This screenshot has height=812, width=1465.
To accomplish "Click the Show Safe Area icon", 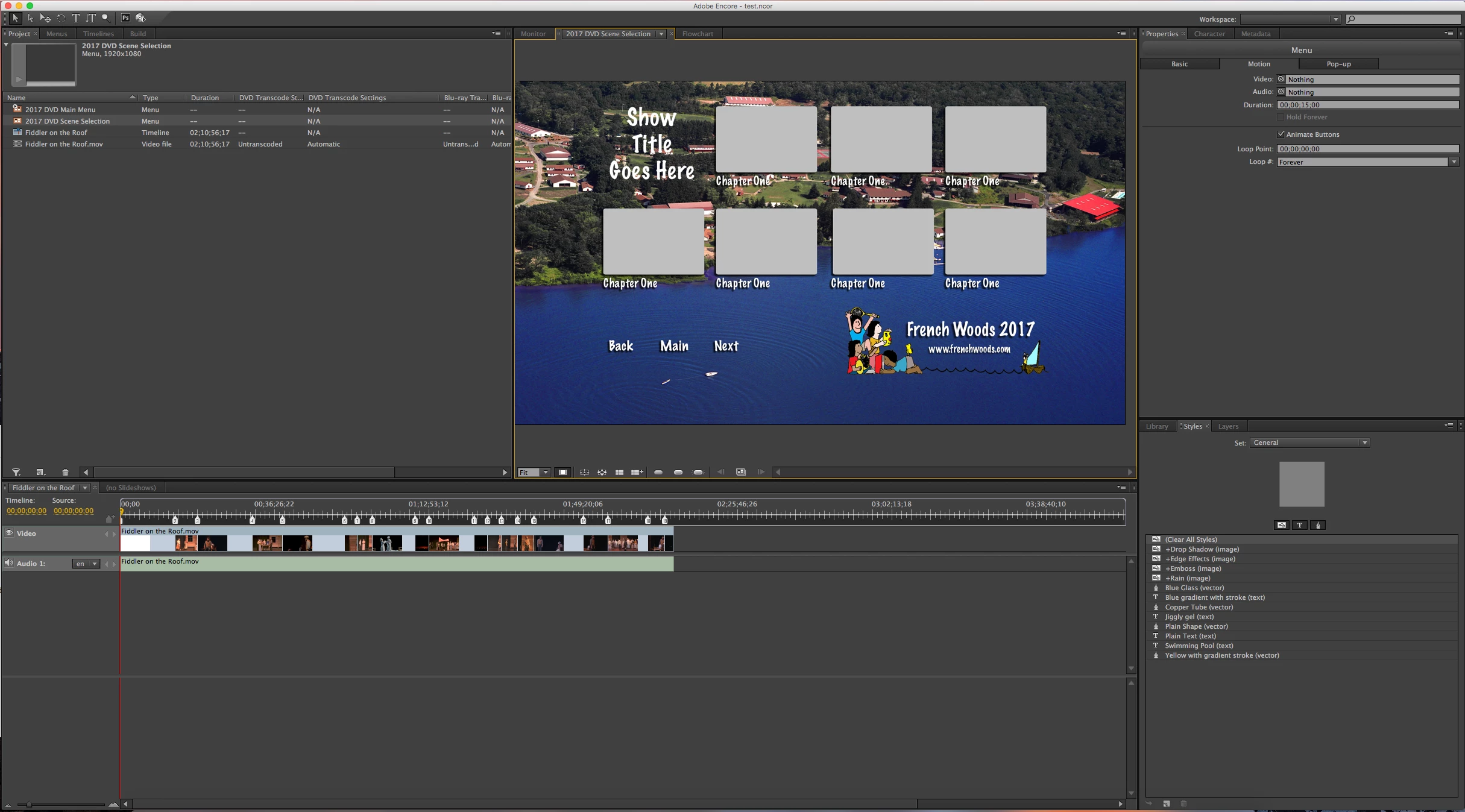I will (x=584, y=472).
